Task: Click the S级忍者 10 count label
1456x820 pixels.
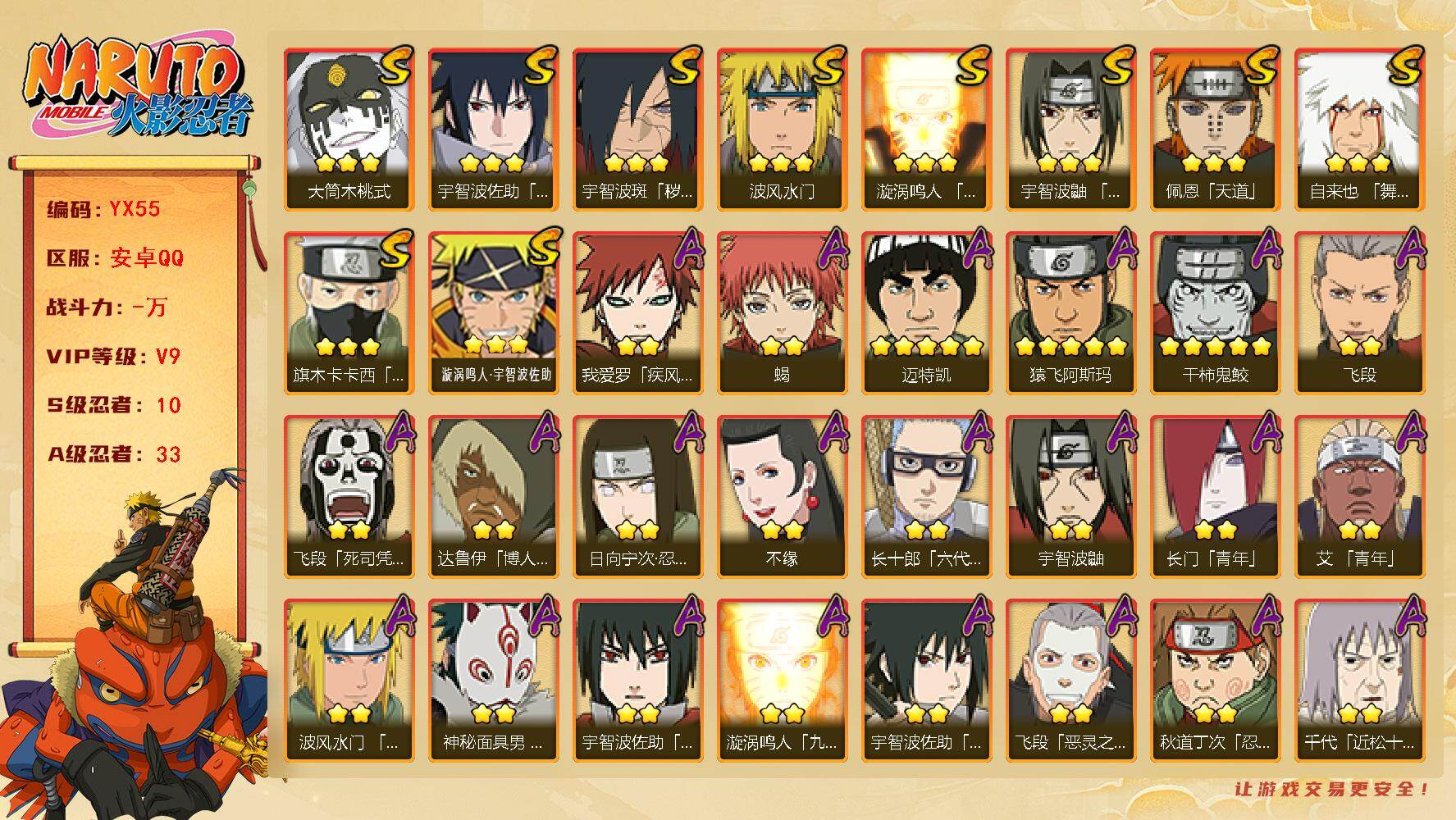Action: tap(113, 405)
